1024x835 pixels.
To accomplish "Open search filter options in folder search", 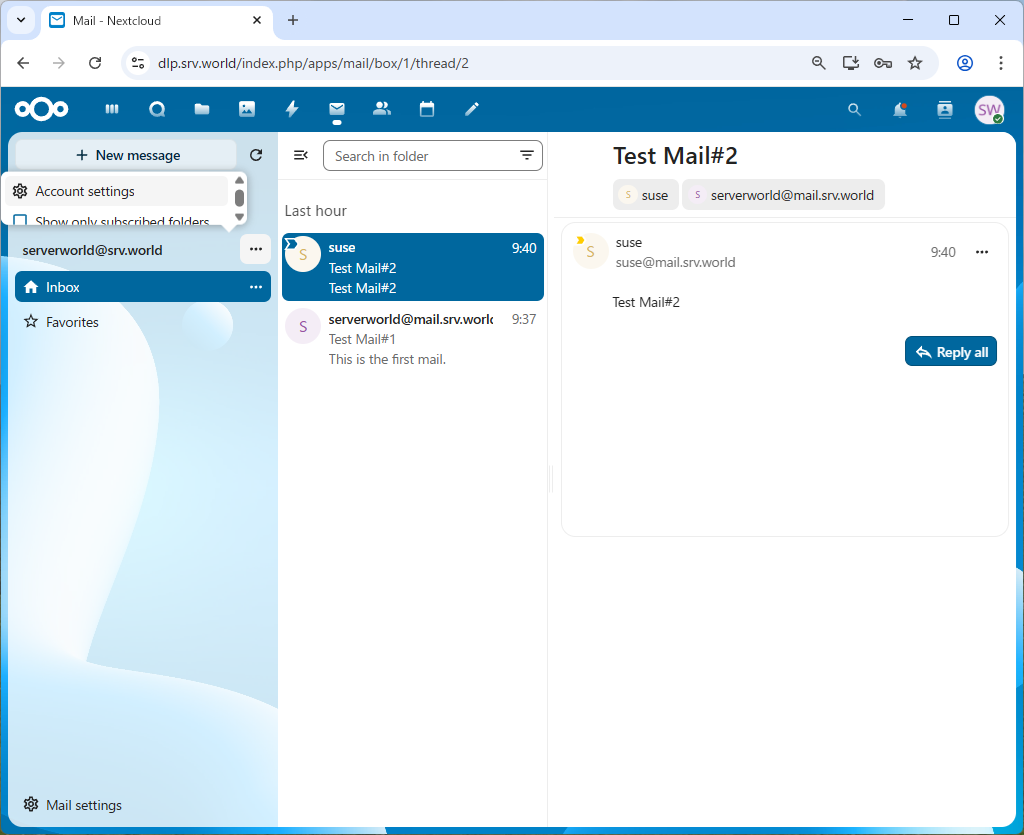I will click(x=527, y=155).
